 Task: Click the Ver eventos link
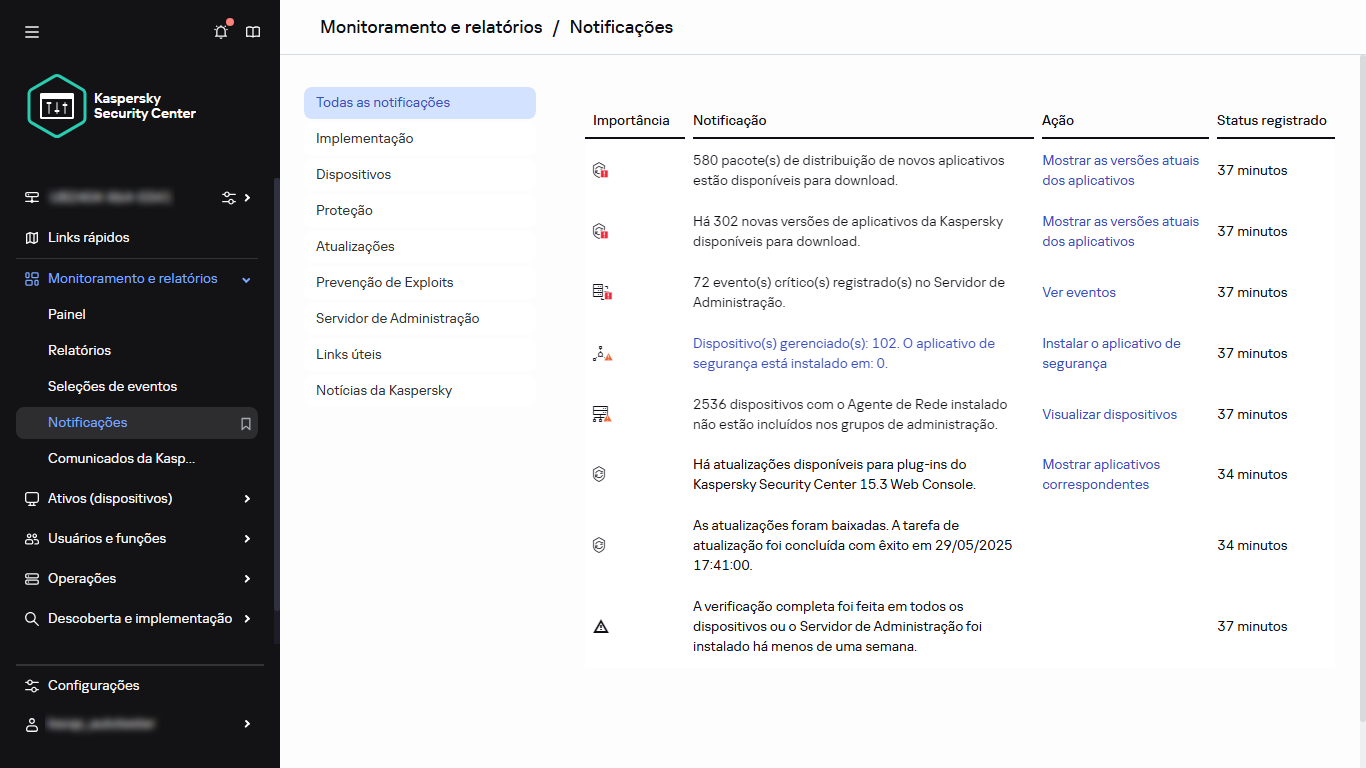[x=1078, y=292]
